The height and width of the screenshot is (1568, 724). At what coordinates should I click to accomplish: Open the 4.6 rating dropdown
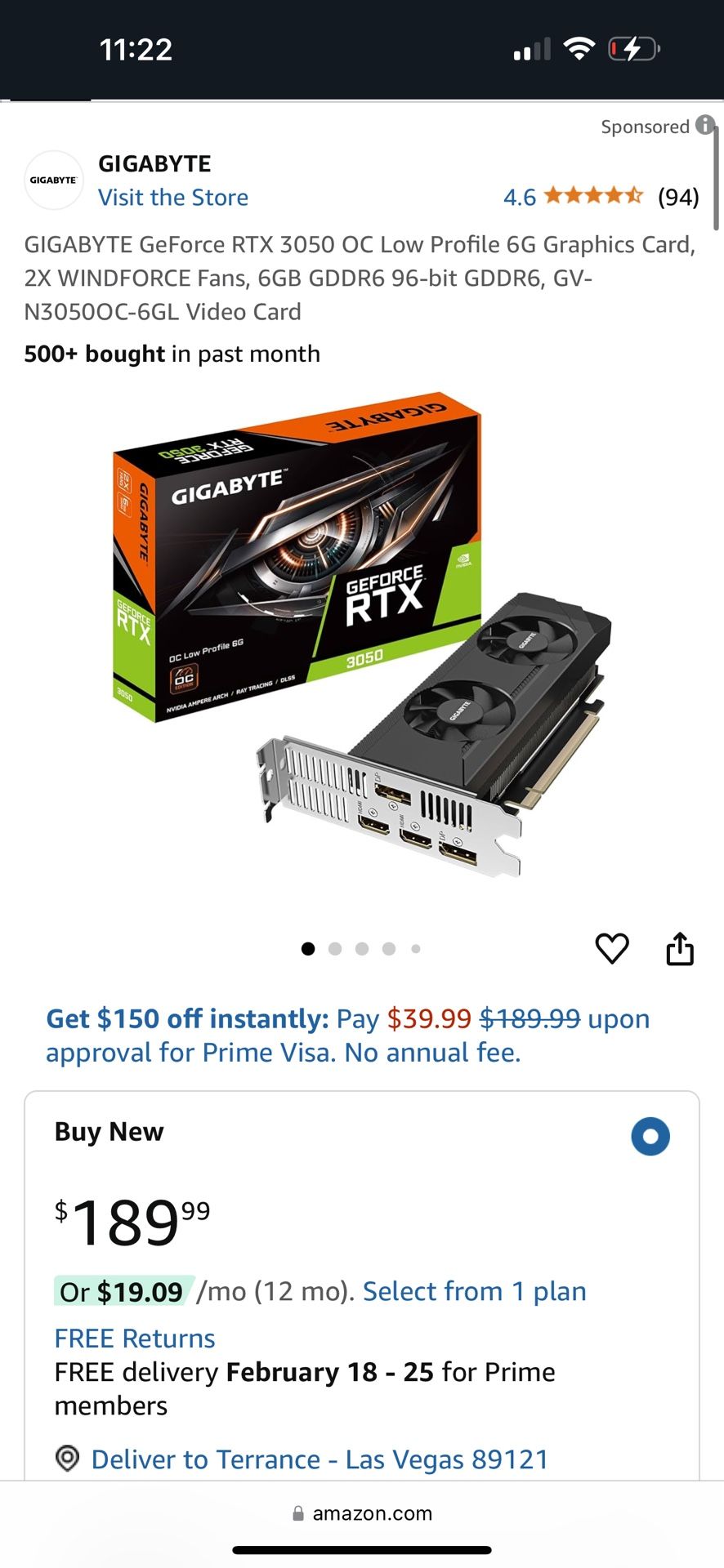520,197
